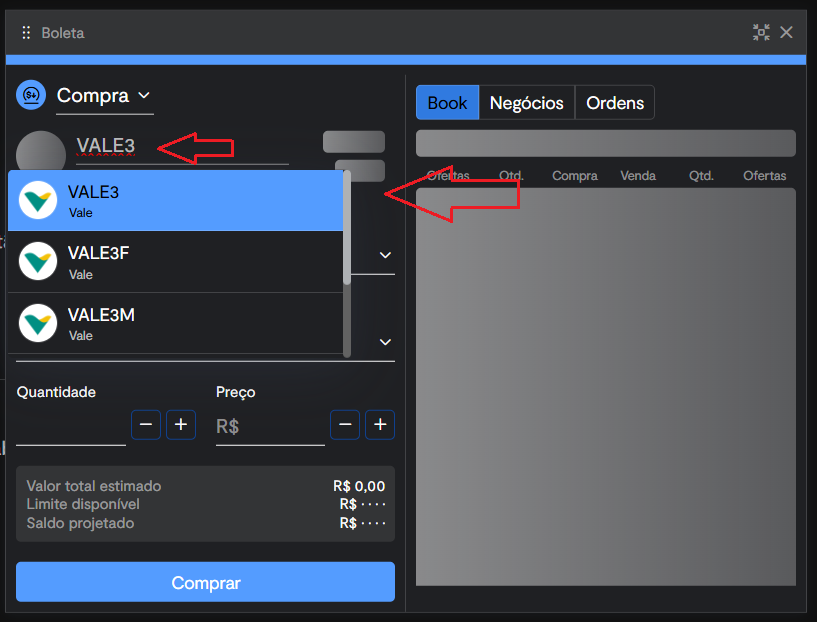817x622 pixels.
Task: Decrease Preço using the minus stepper
Action: point(345,424)
